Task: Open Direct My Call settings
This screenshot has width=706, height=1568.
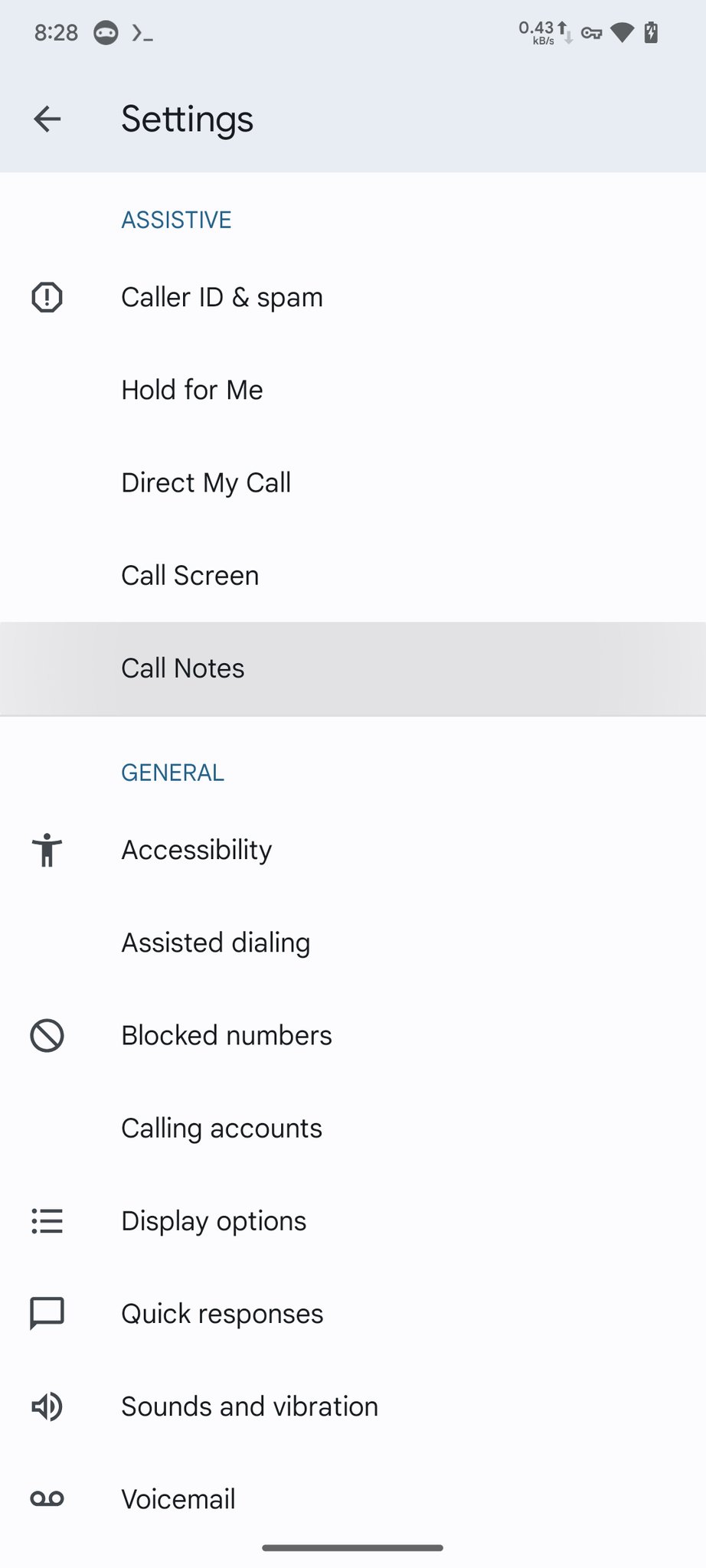Action: pyautogui.click(x=206, y=483)
